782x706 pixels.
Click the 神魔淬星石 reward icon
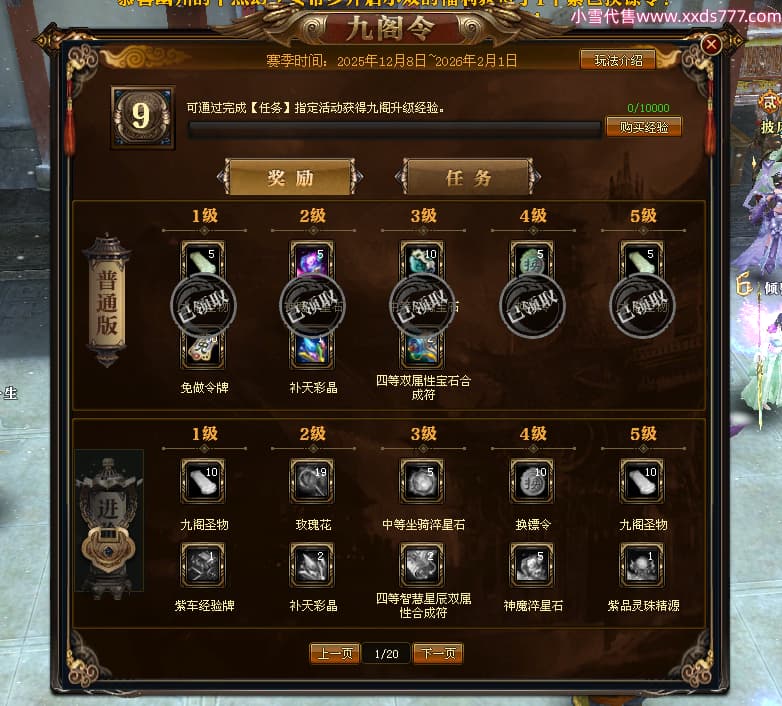pos(532,565)
